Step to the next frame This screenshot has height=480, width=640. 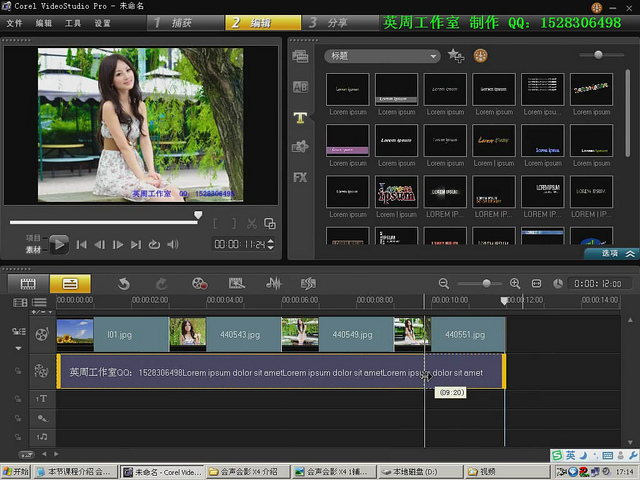tap(118, 244)
